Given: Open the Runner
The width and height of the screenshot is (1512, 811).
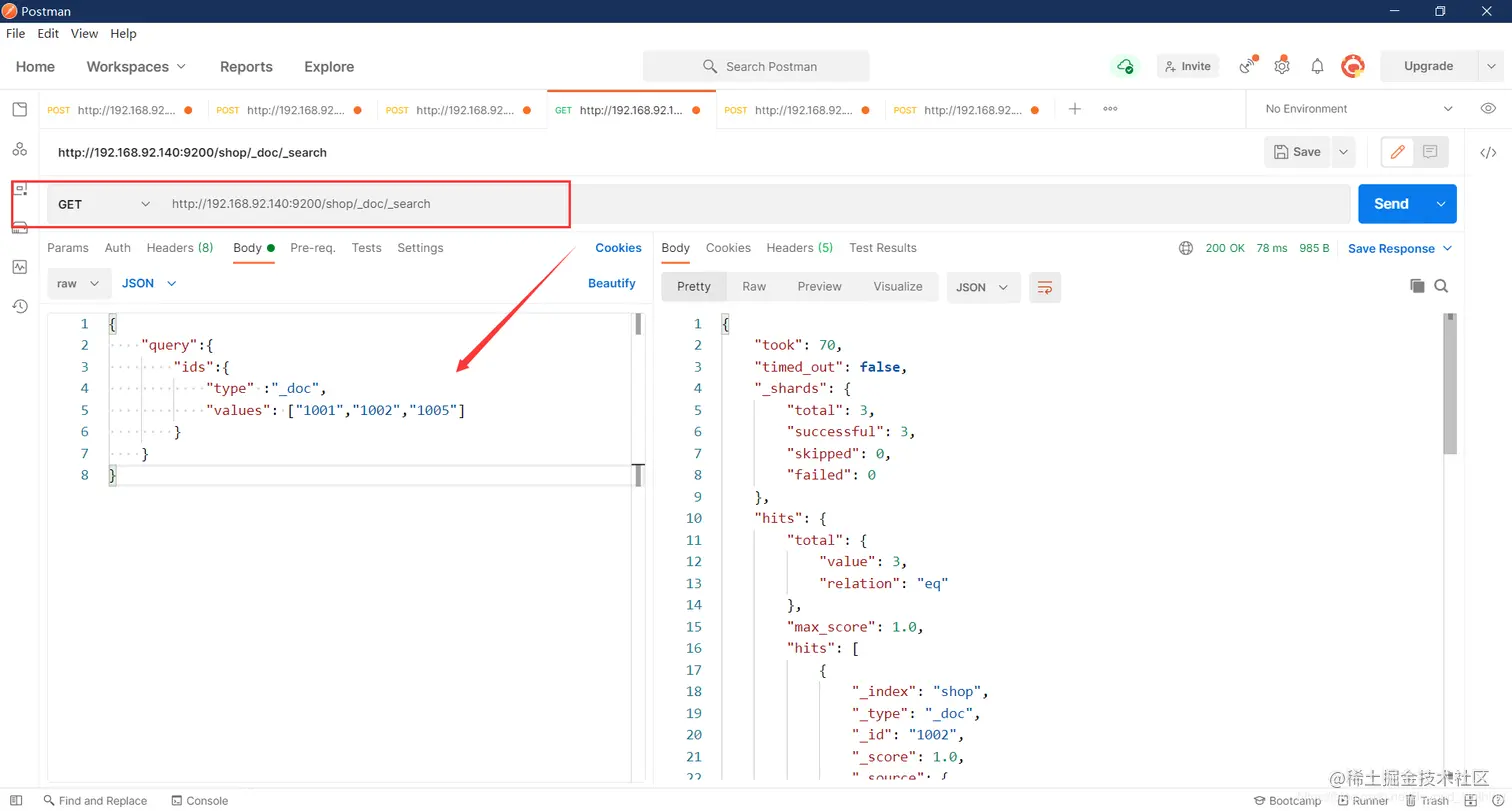Looking at the screenshot, I should [1362, 800].
